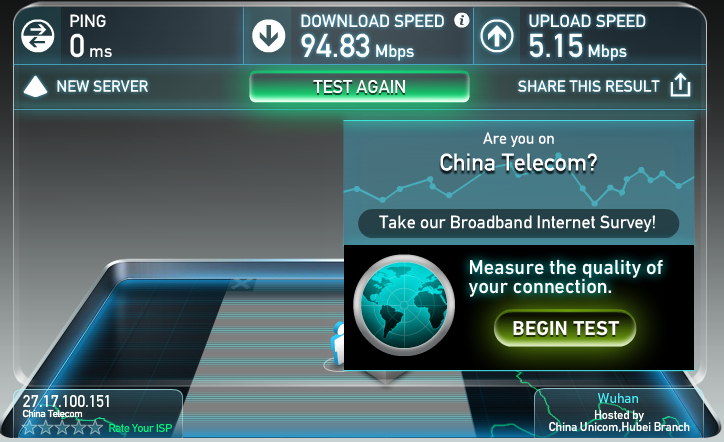This screenshot has height=442, width=724.
Task: Click the share export icon
Action: (680, 85)
